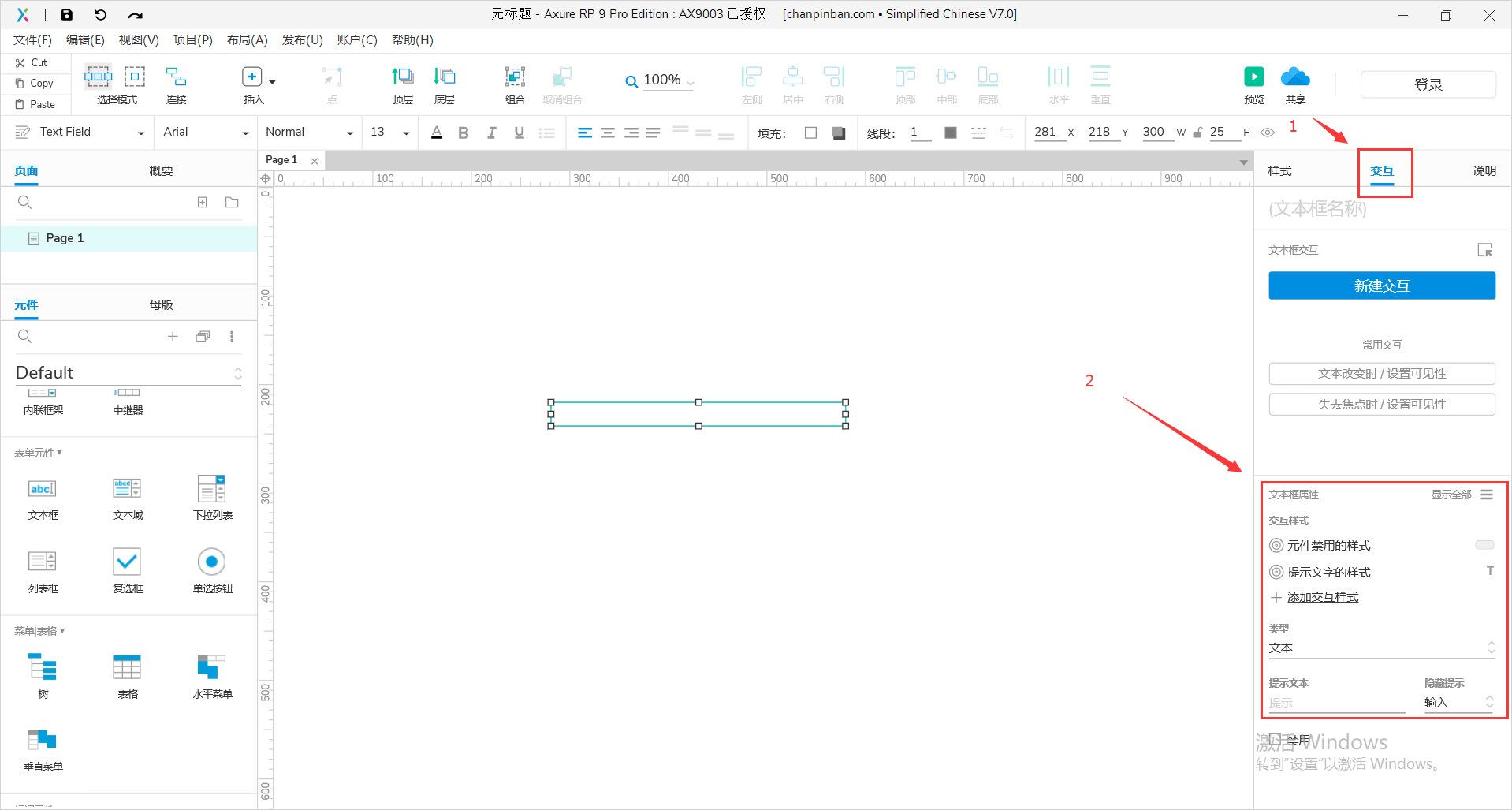This screenshot has height=810, width=1512.
Task: Click the add library plus icon
Action: click(x=173, y=337)
